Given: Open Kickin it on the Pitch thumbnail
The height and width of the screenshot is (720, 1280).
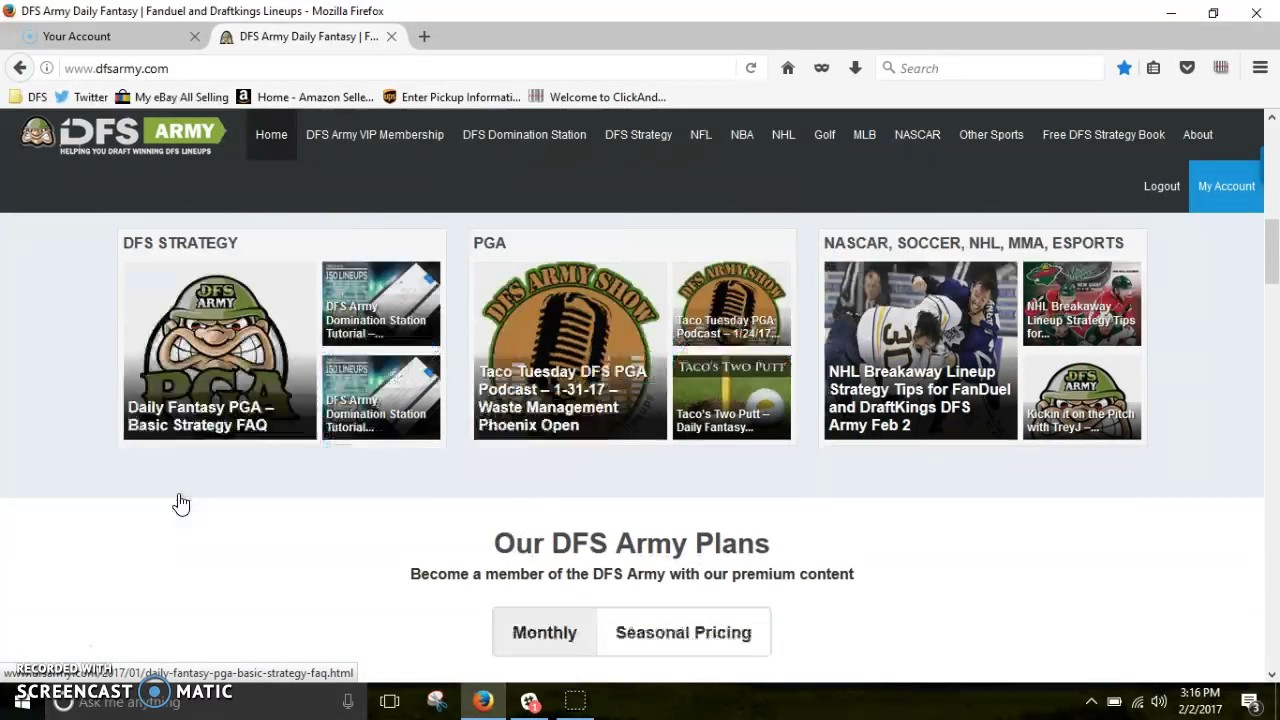Looking at the screenshot, I should [1082, 397].
